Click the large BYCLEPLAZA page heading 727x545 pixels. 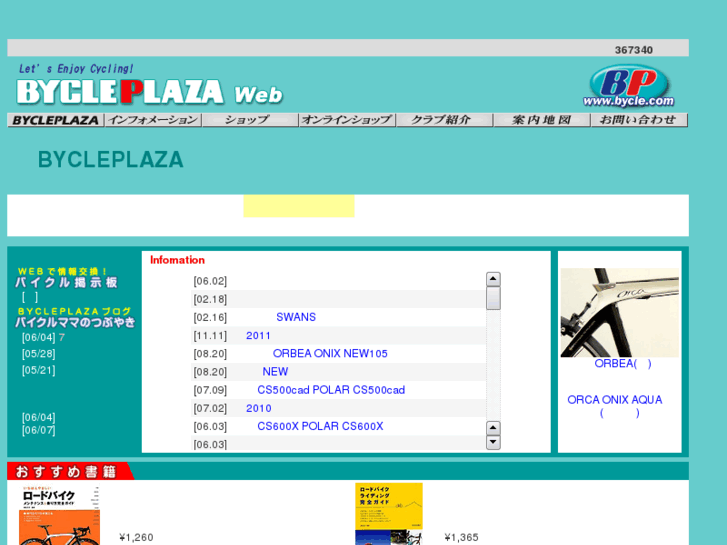click(111, 160)
